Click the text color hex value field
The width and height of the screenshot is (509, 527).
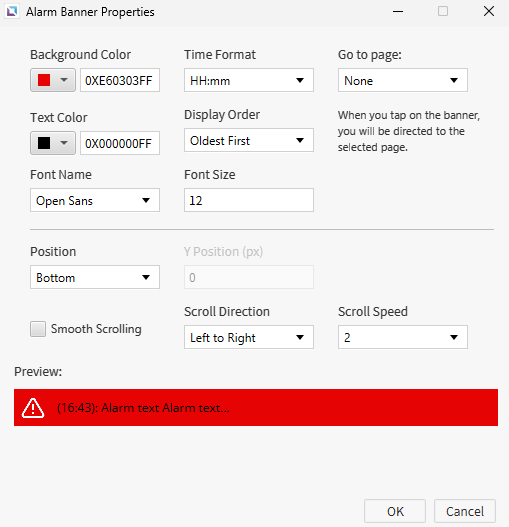tap(120, 143)
